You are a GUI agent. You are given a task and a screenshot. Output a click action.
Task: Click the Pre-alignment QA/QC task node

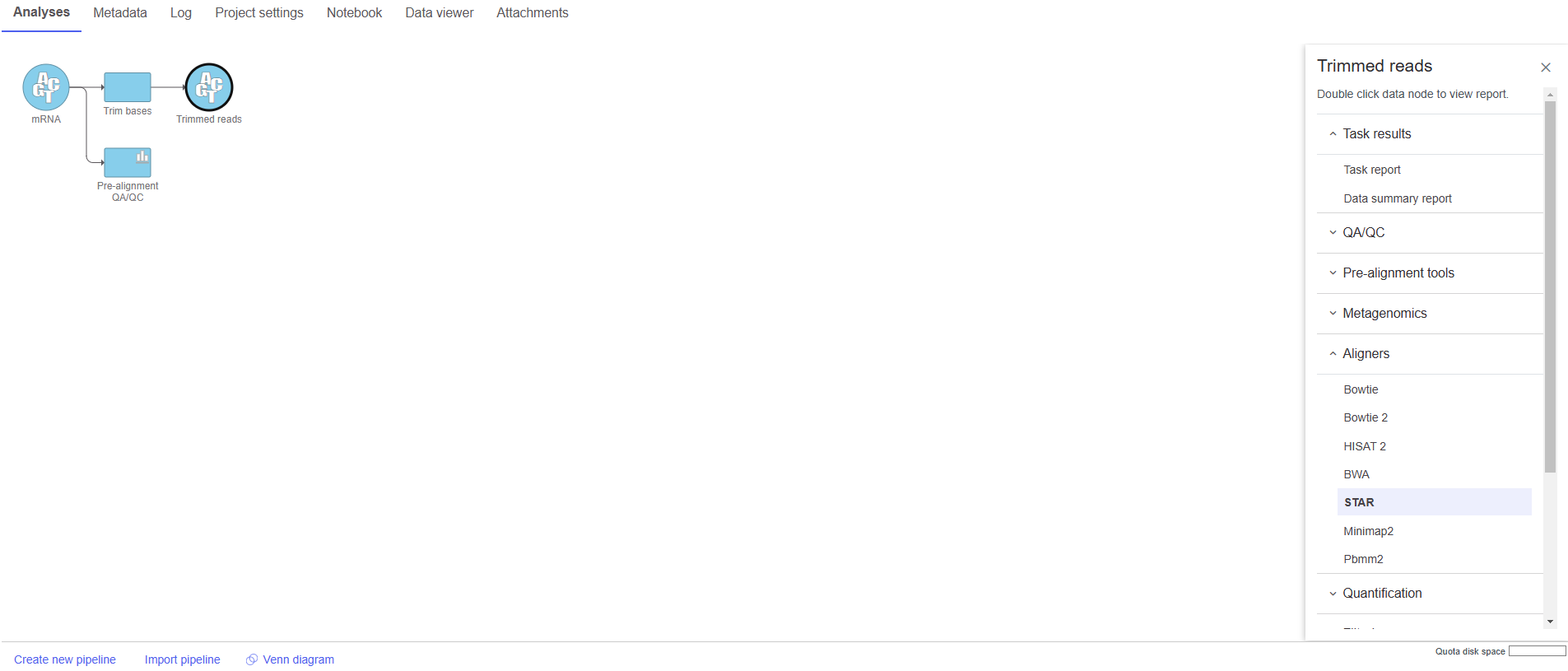tap(128, 162)
